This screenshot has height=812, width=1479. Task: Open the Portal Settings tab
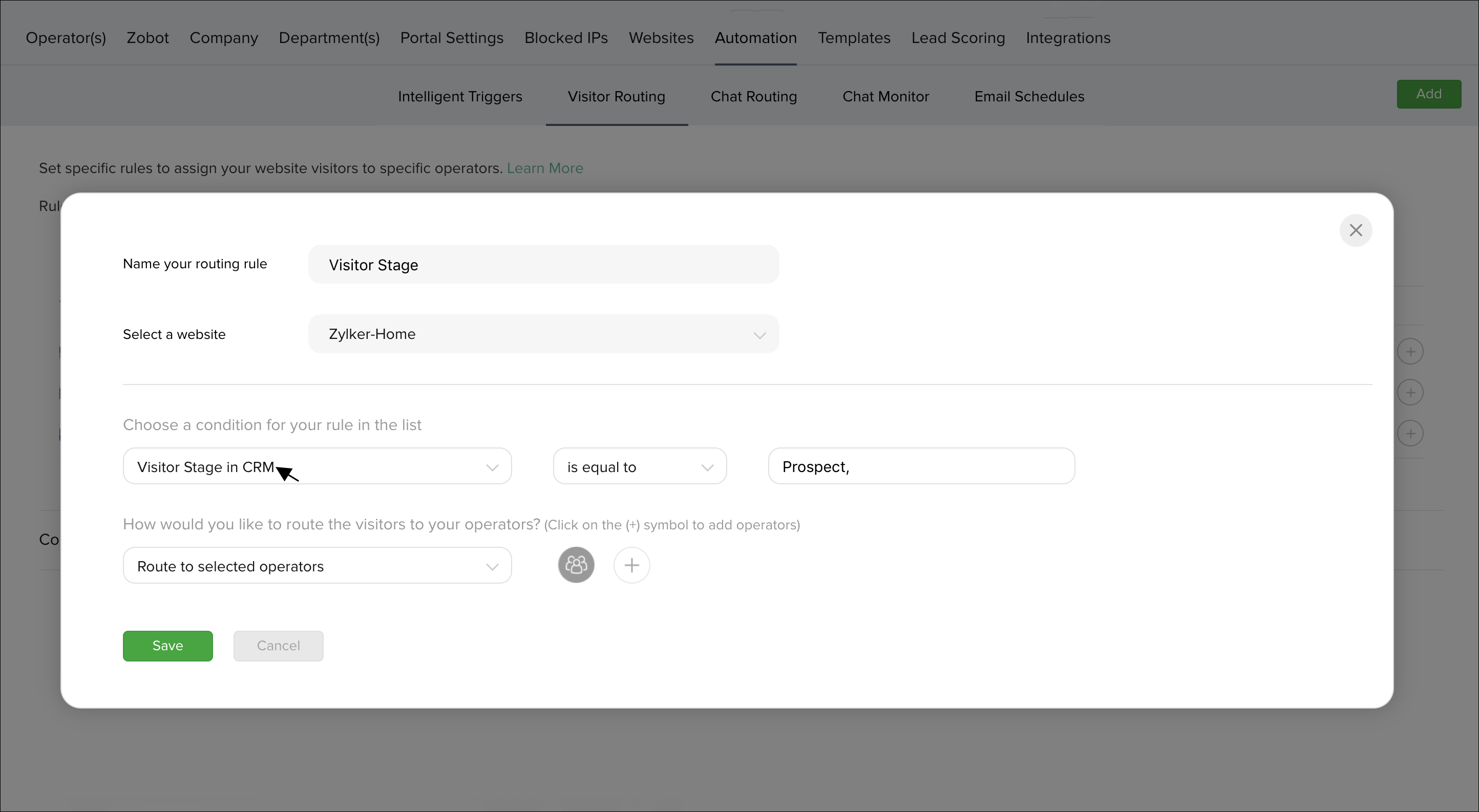(x=451, y=38)
